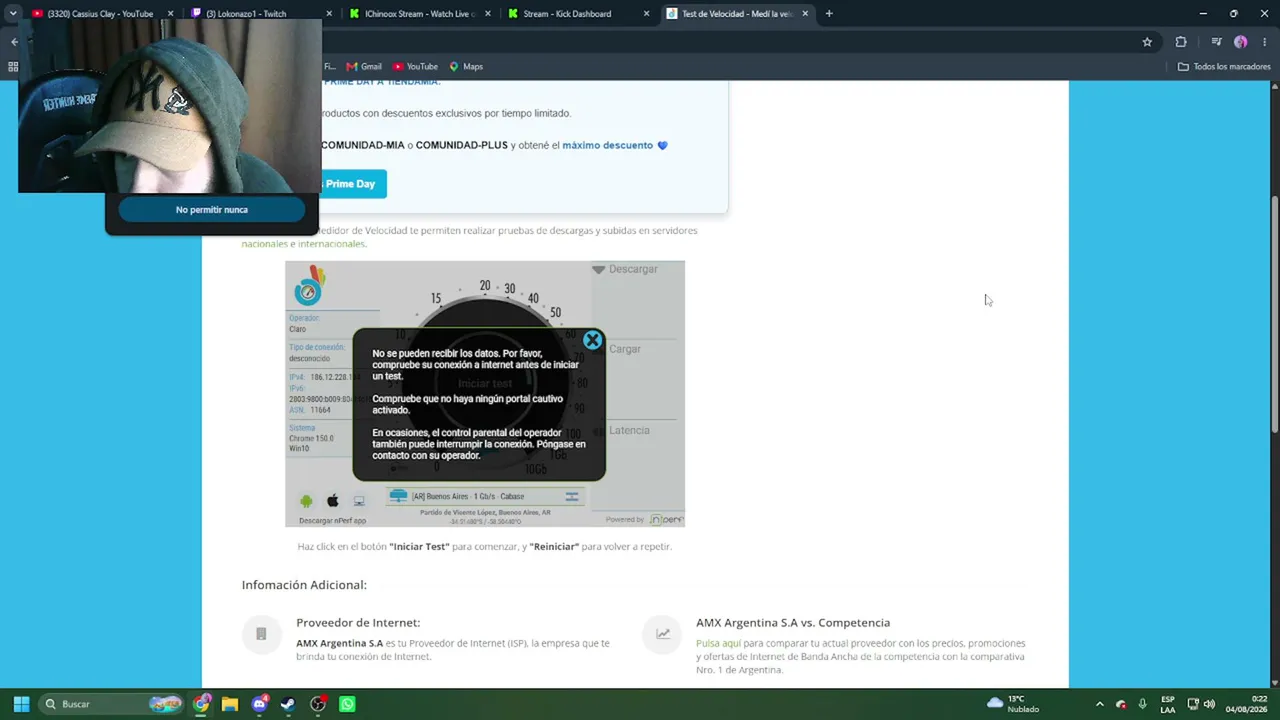Viewport: 1280px width, 720px height.
Task: Close the Test de Velocidad tab
Action: 805,14
